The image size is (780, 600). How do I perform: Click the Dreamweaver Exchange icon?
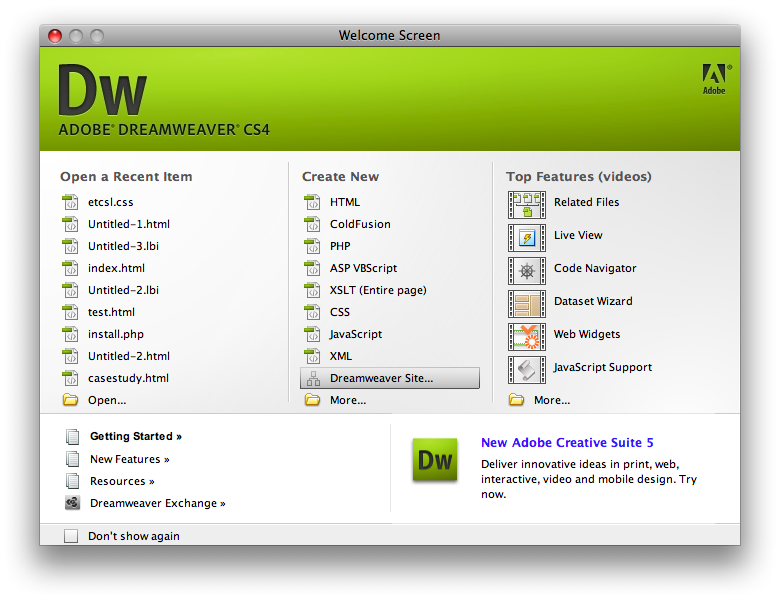(x=72, y=503)
